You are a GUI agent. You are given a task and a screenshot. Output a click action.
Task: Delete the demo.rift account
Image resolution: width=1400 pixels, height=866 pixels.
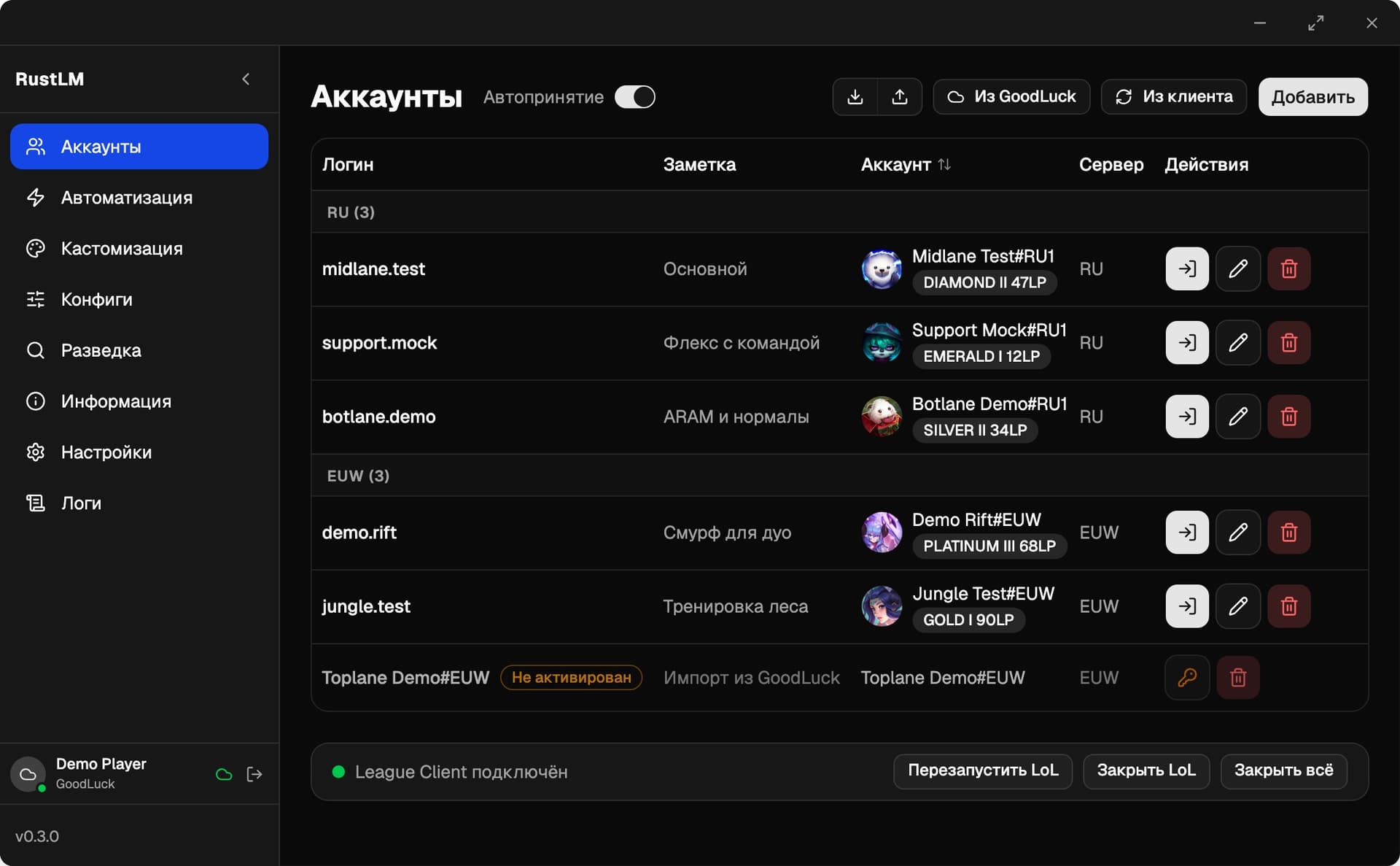click(x=1288, y=533)
